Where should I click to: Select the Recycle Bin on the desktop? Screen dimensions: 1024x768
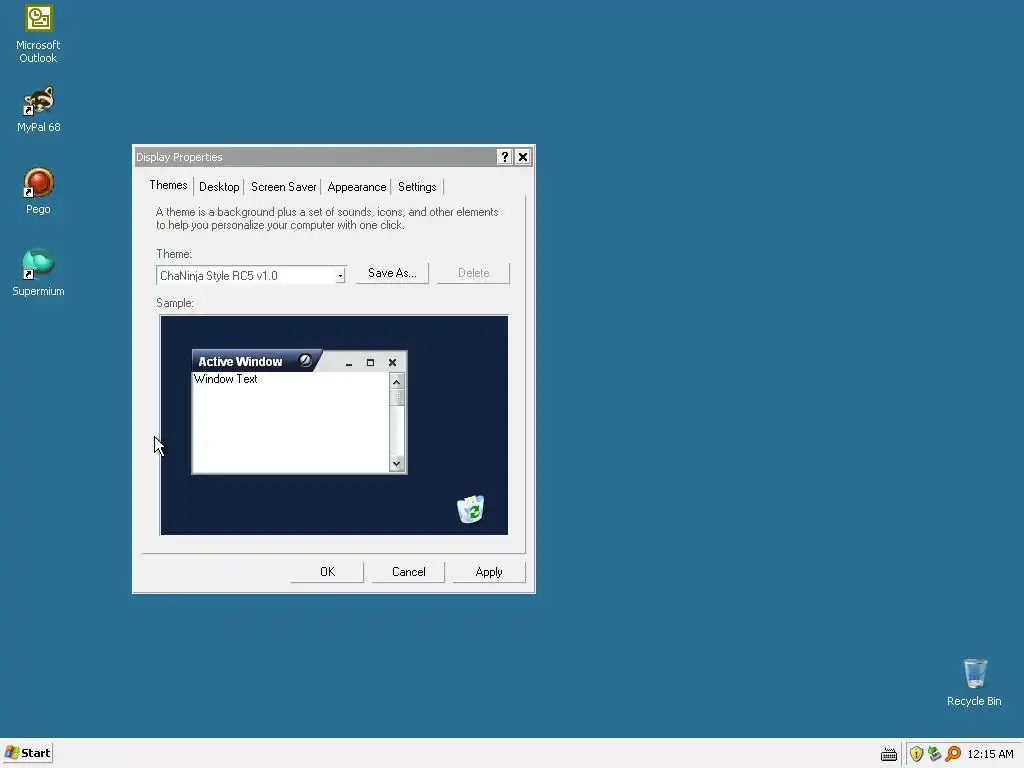click(x=974, y=682)
